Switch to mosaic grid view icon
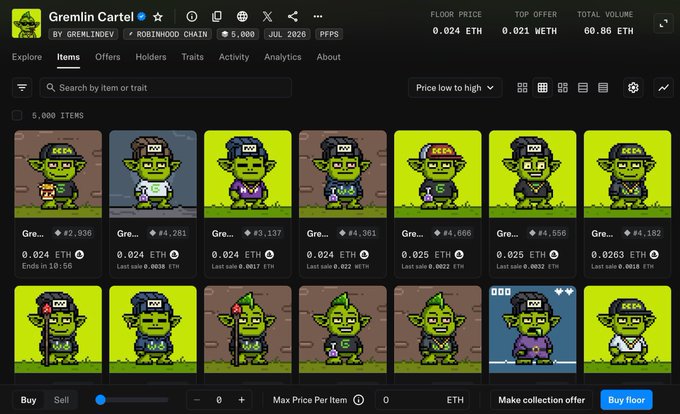 [562, 88]
